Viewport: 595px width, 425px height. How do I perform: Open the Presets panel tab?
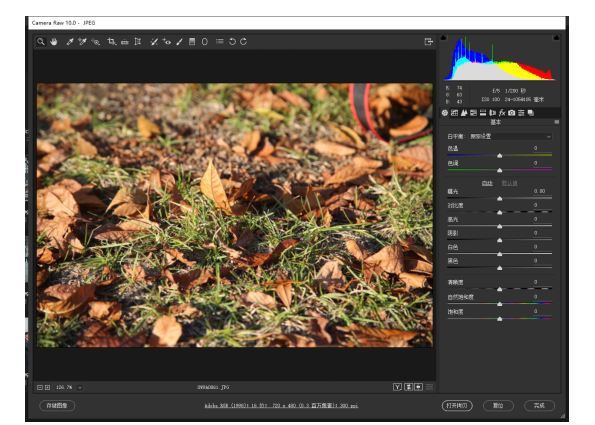coord(521,113)
